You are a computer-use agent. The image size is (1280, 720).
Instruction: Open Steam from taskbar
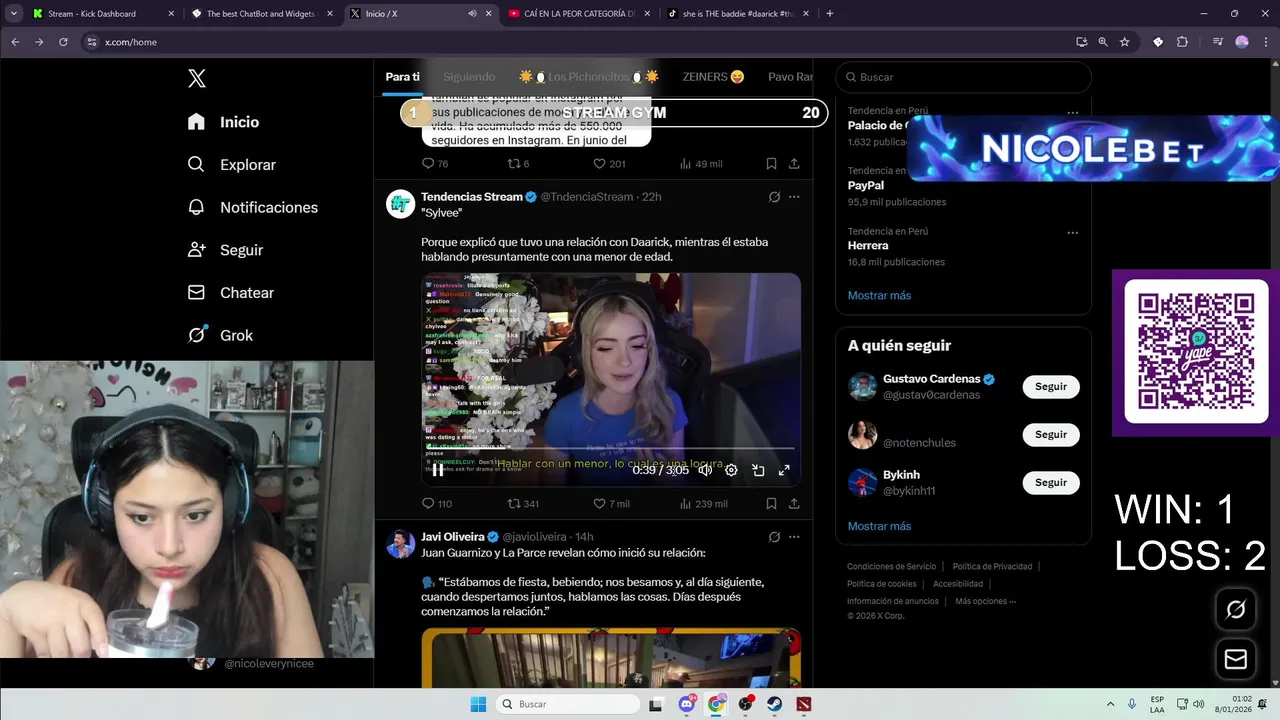[775, 704]
